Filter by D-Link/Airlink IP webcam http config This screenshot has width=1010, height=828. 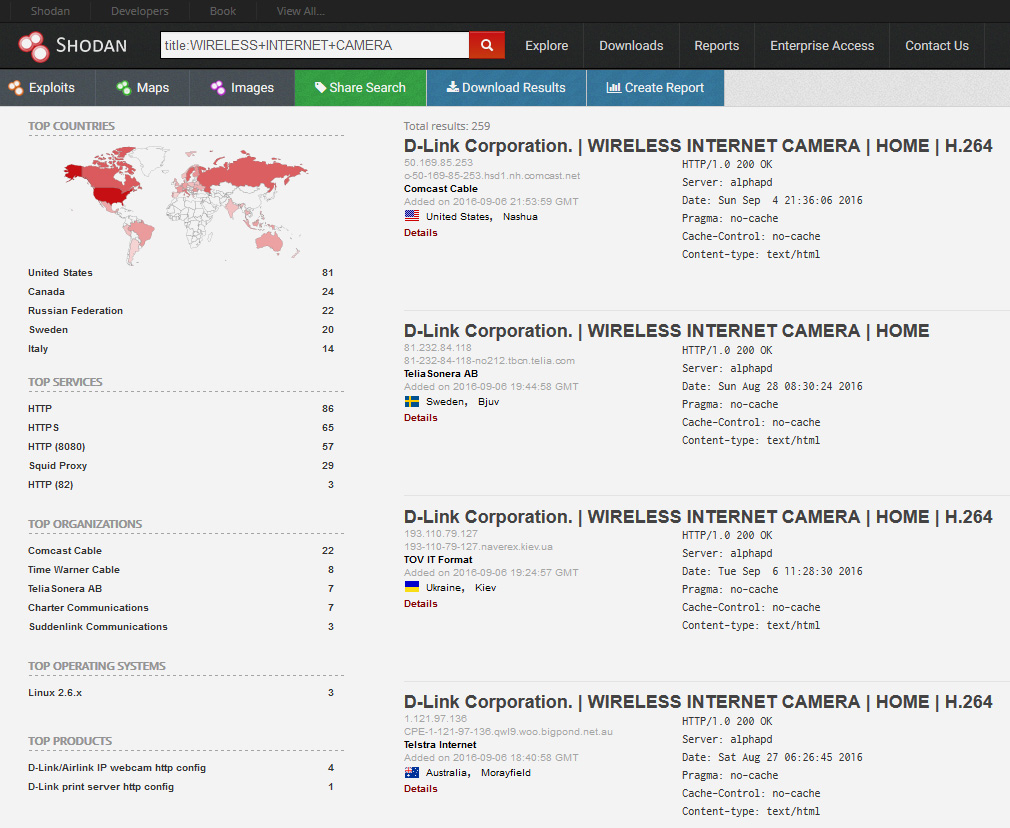pyautogui.click(x=117, y=767)
